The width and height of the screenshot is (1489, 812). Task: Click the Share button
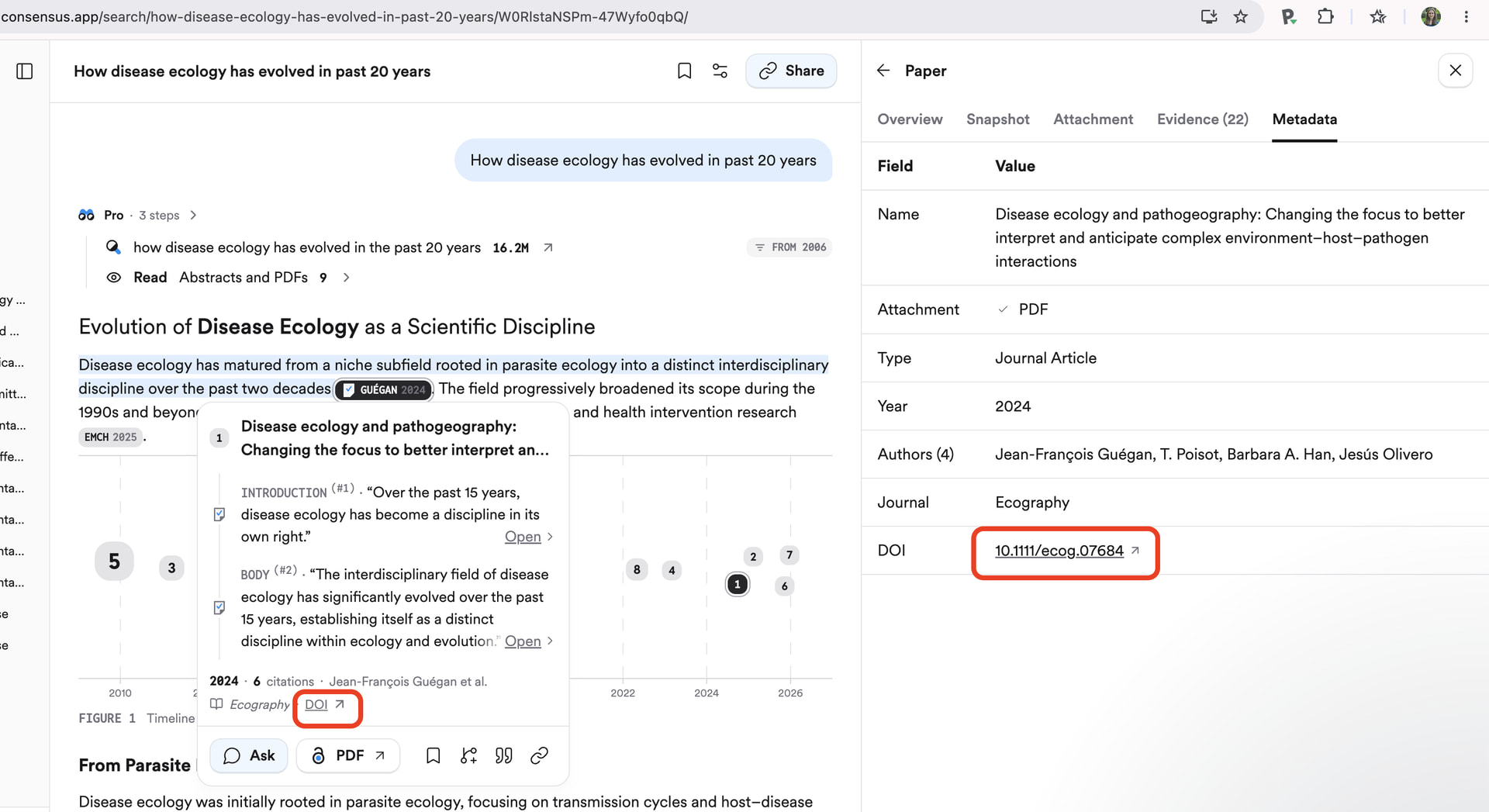coord(791,71)
